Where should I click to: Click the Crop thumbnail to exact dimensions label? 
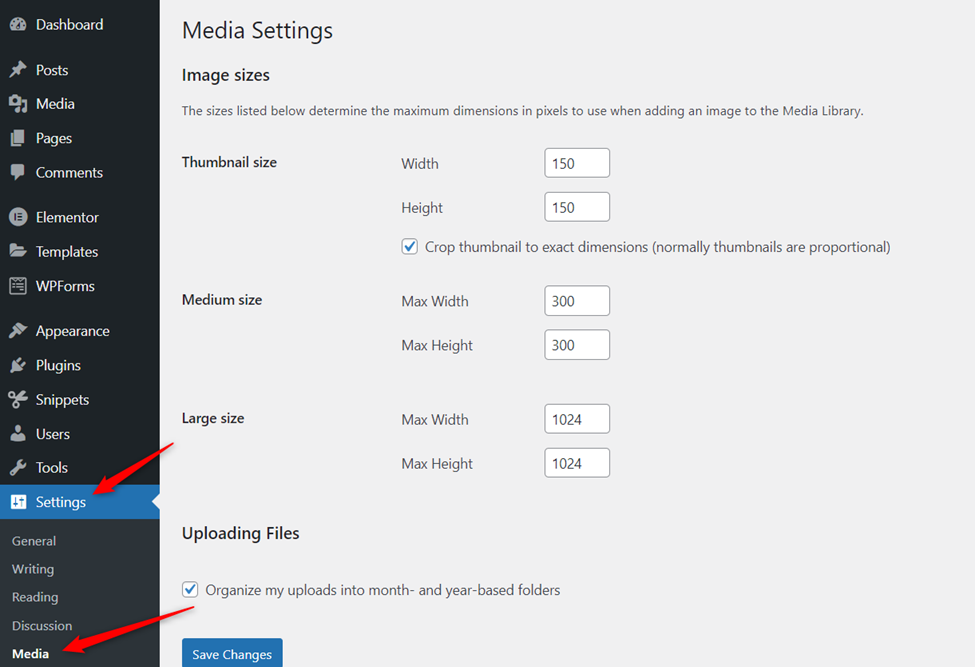pyautogui.click(x=657, y=247)
